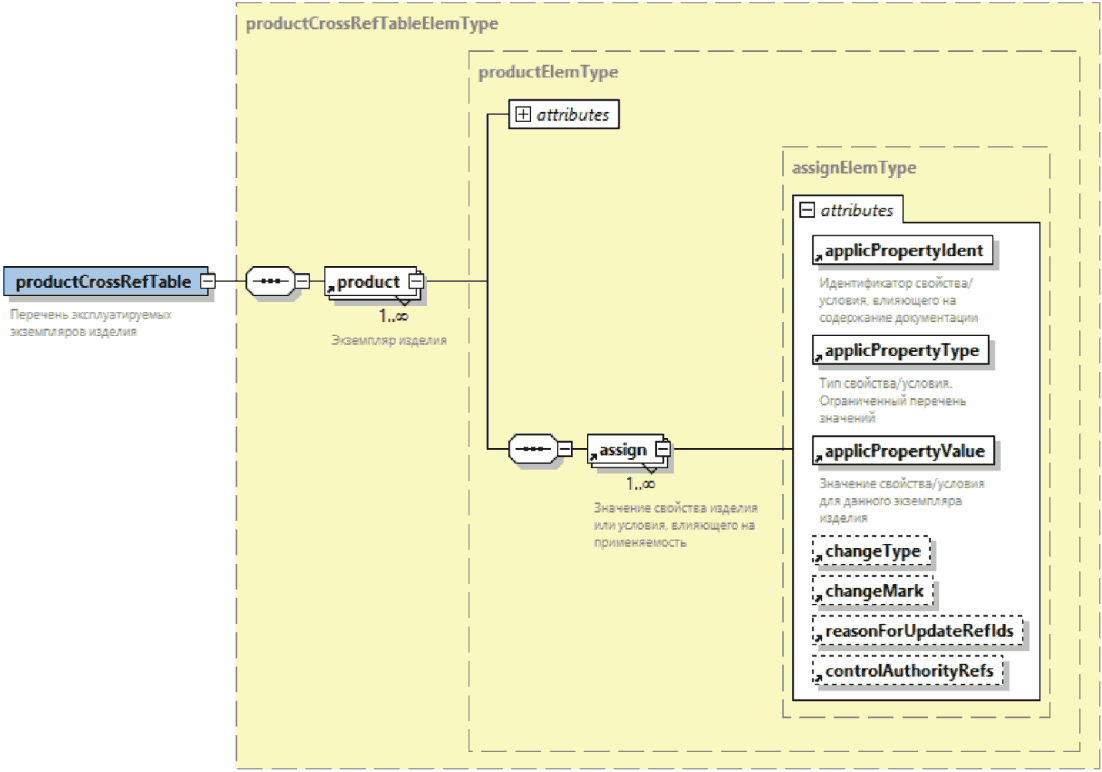Select the product element box

click(368, 282)
